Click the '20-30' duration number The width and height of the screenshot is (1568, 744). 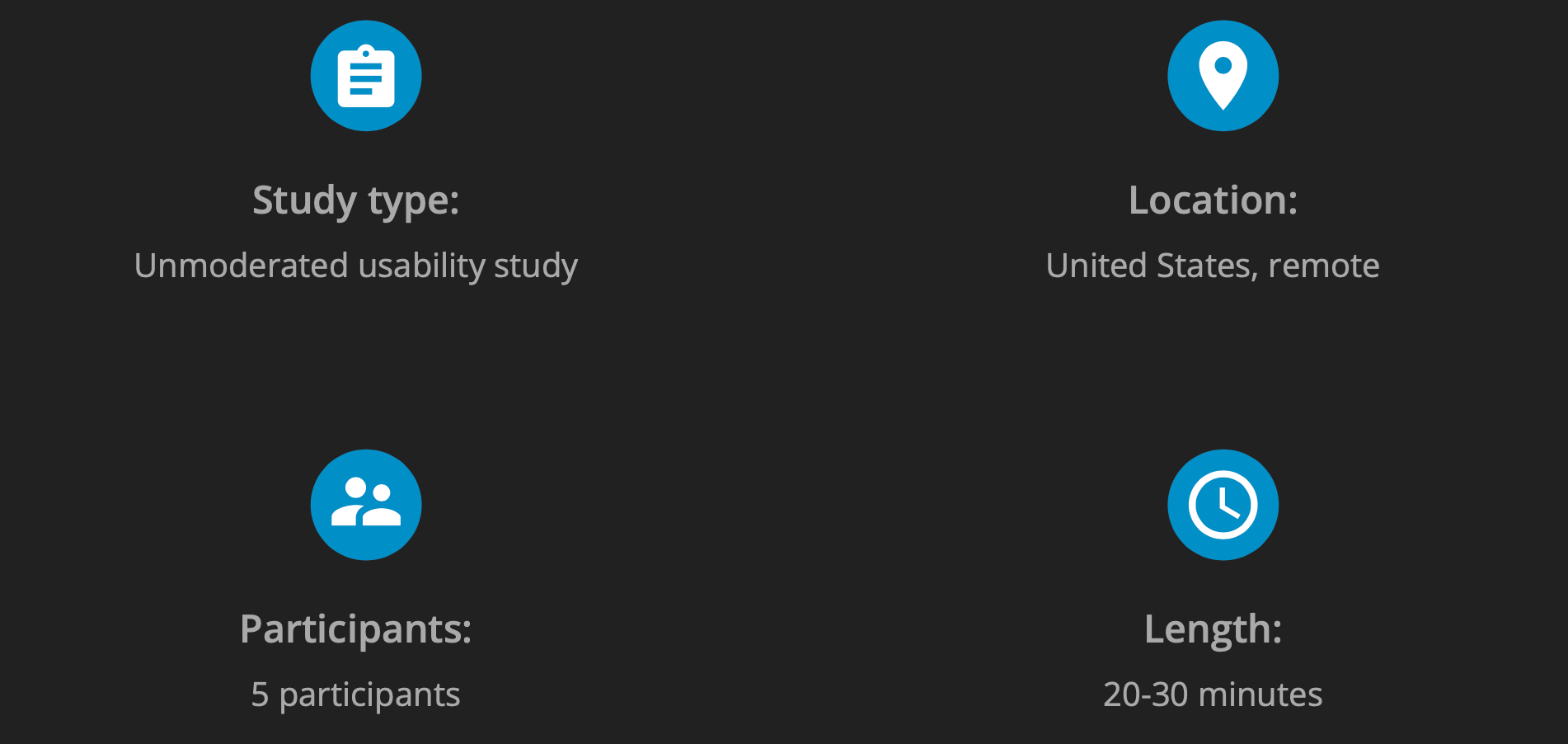click(1145, 695)
